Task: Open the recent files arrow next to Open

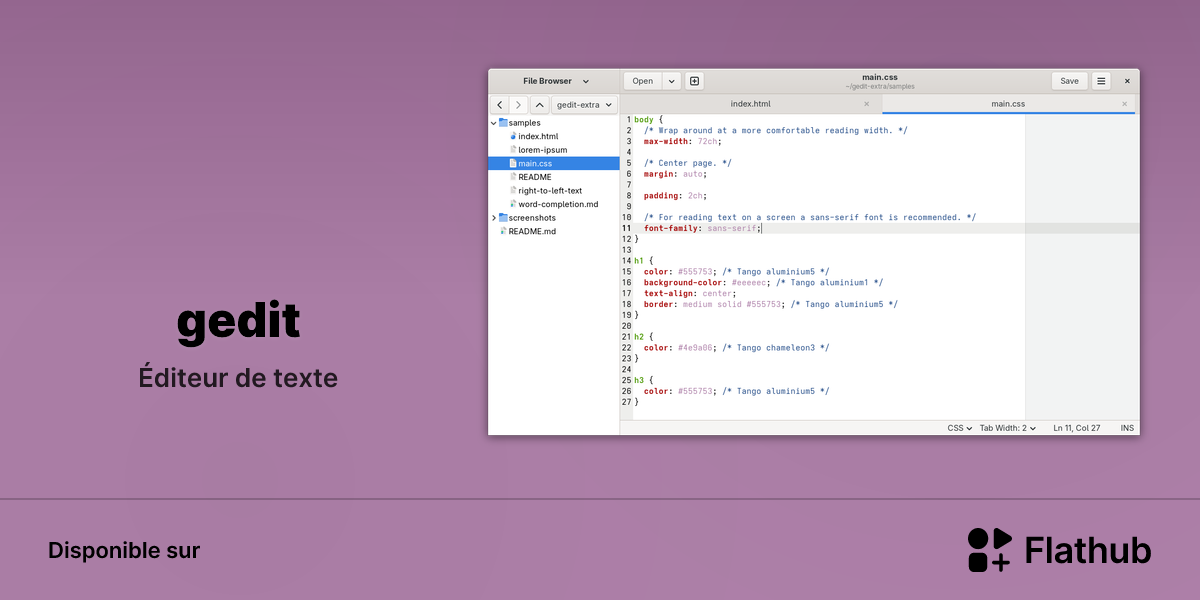Action: click(672, 81)
